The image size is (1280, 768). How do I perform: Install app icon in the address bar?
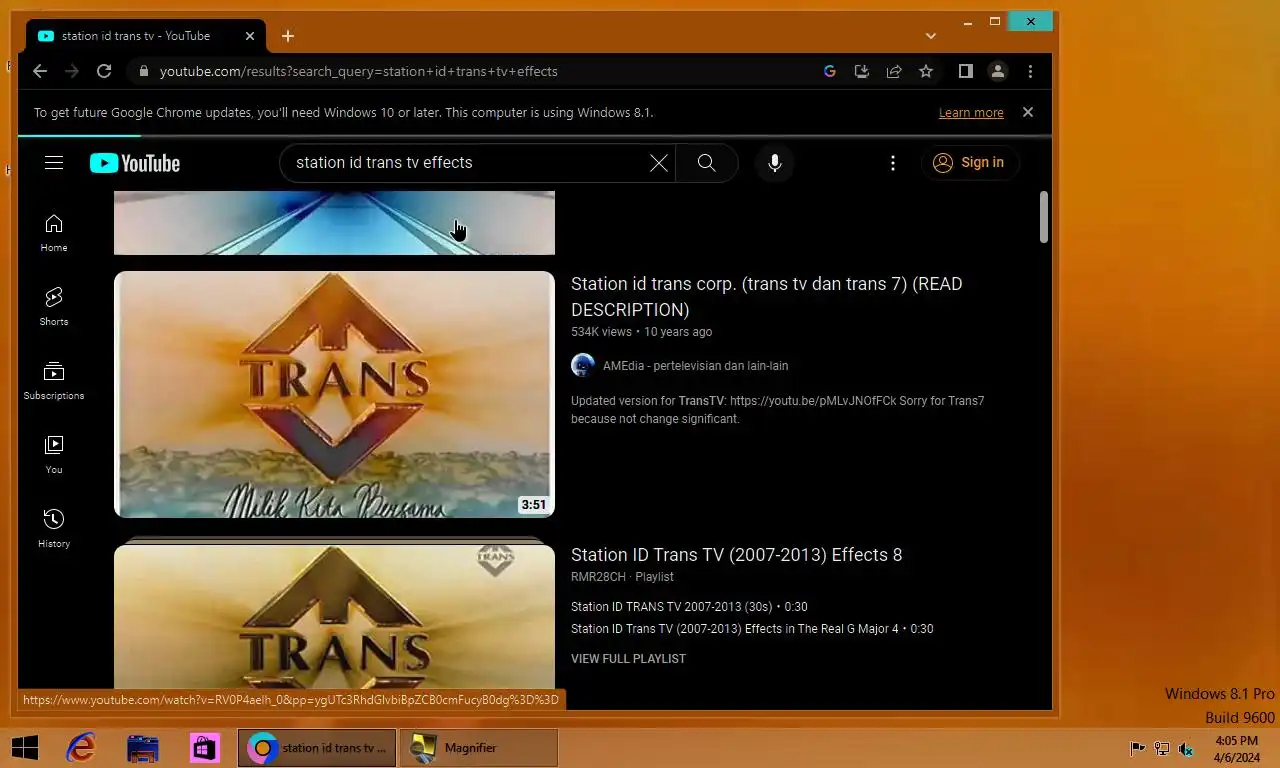point(862,71)
